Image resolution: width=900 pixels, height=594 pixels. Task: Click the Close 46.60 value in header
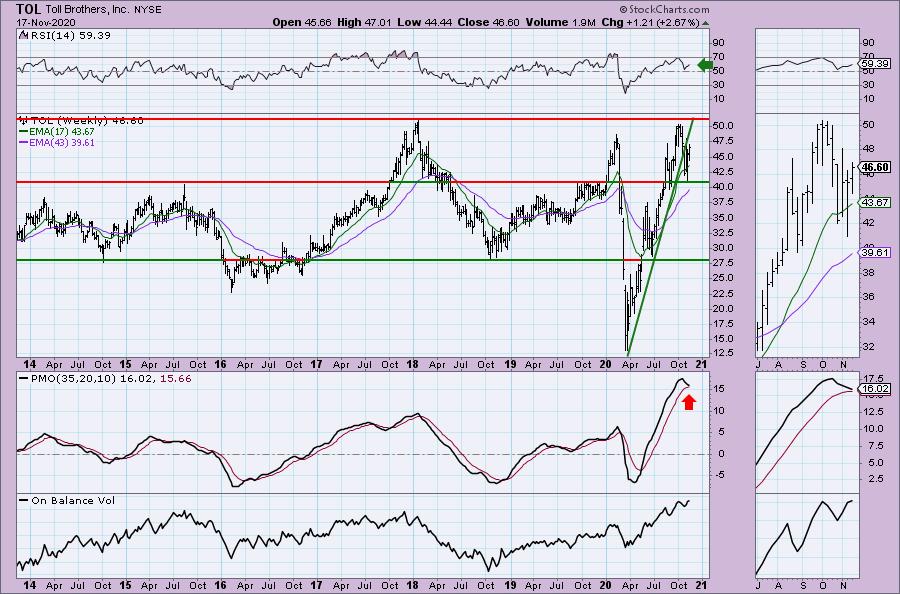488,22
